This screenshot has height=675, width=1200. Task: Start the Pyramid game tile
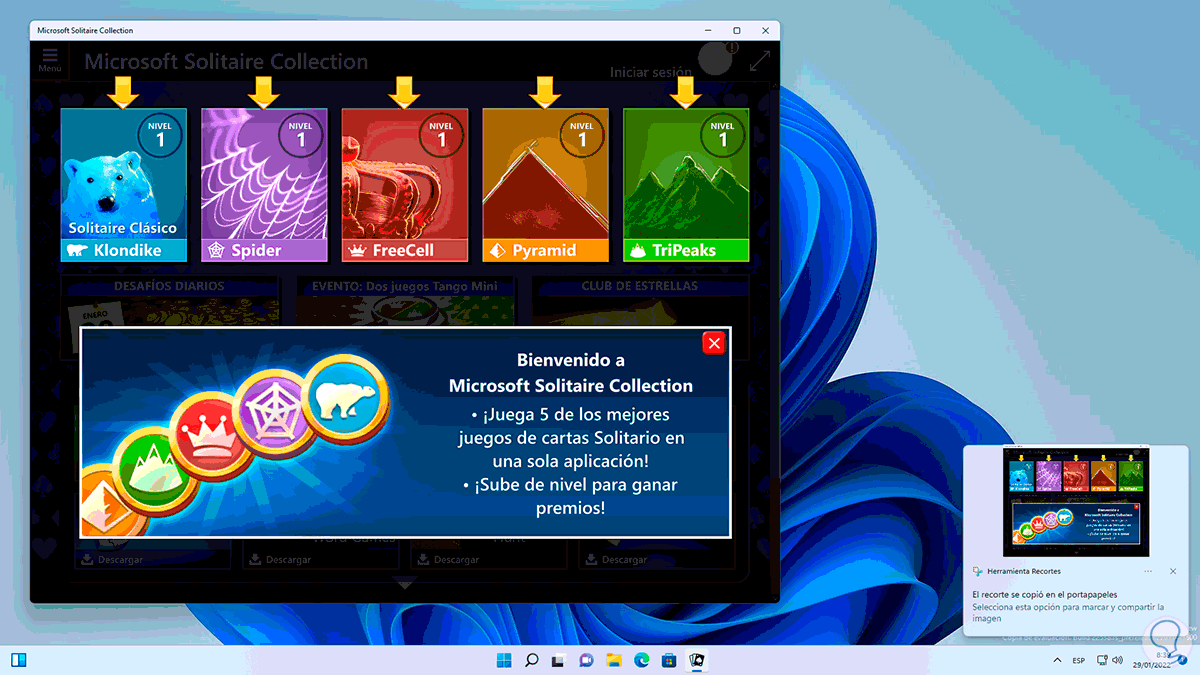click(x=545, y=185)
